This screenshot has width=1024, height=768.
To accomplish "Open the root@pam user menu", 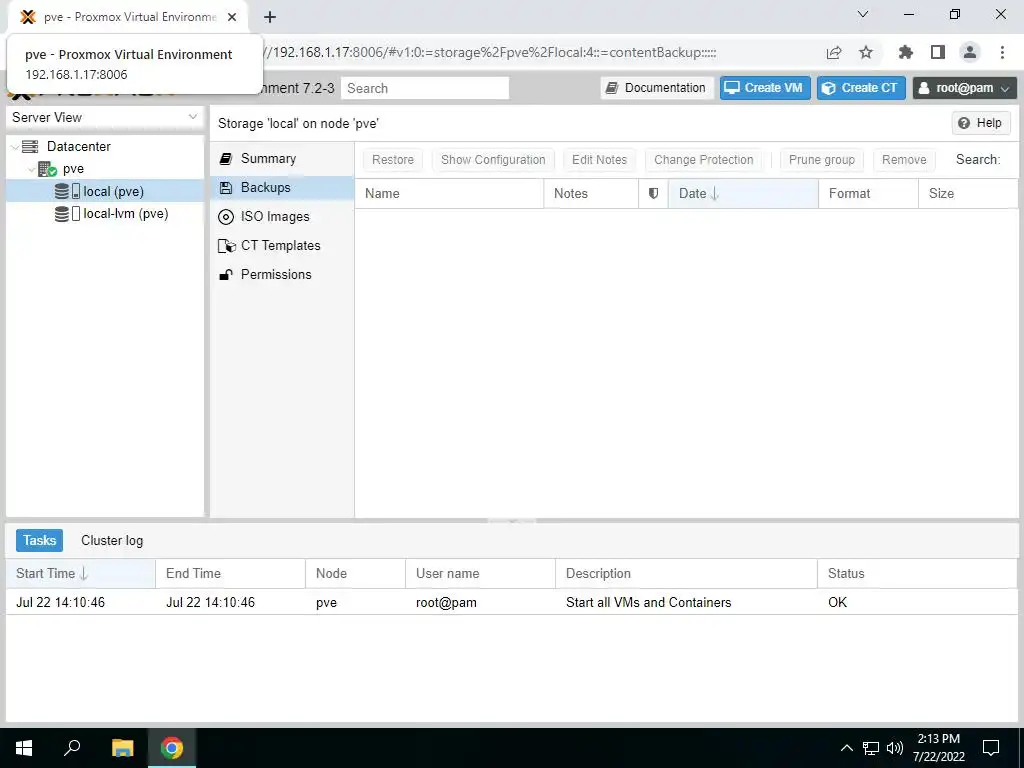I will click(965, 88).
